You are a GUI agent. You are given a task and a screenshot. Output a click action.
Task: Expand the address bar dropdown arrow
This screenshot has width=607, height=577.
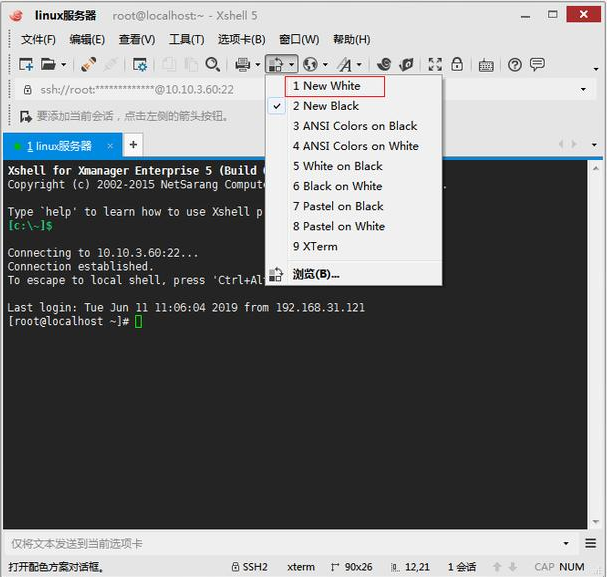click(583, 89)
